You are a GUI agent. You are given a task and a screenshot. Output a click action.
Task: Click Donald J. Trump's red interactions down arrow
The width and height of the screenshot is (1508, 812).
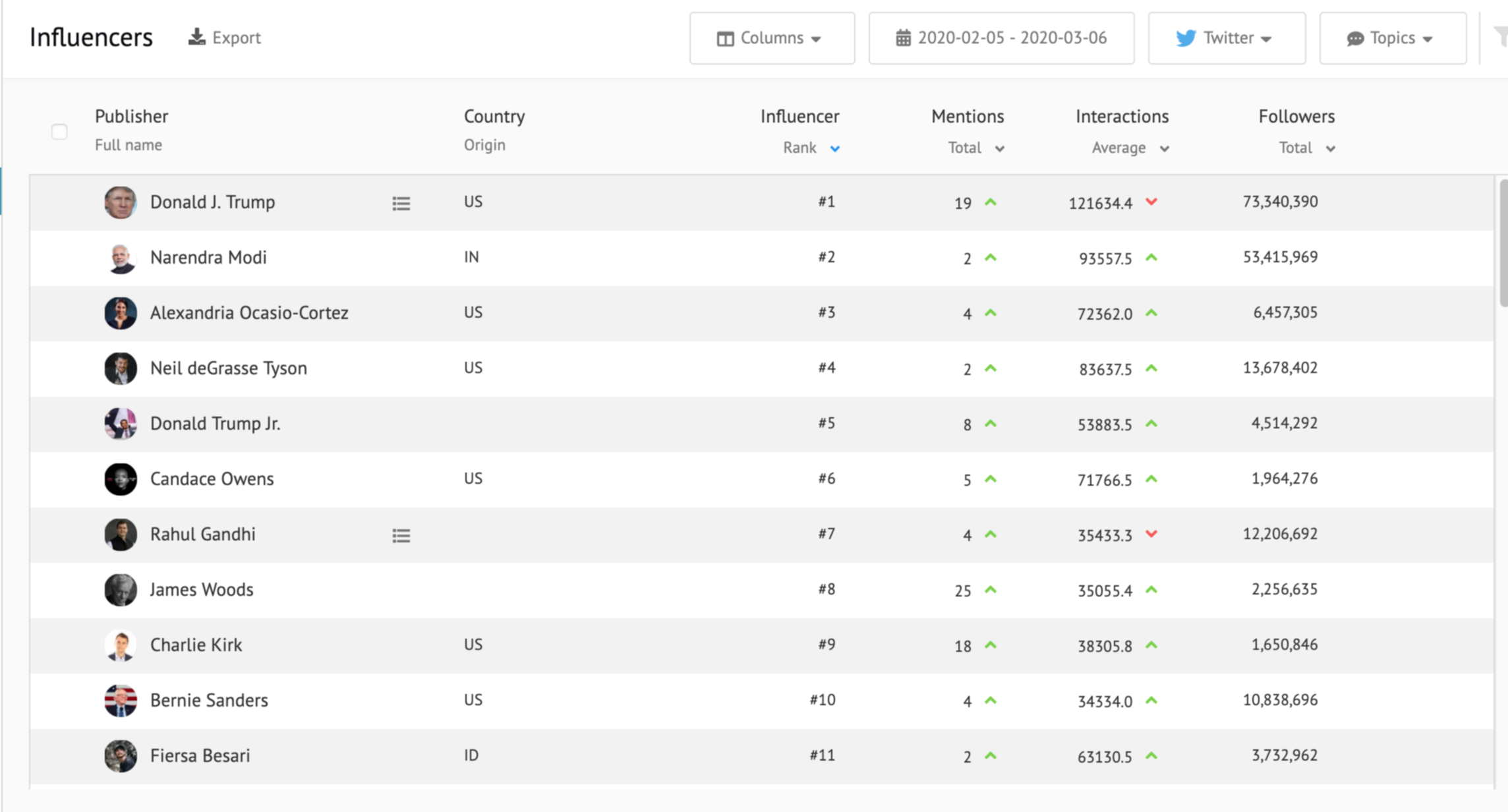tap(1151, 202)
